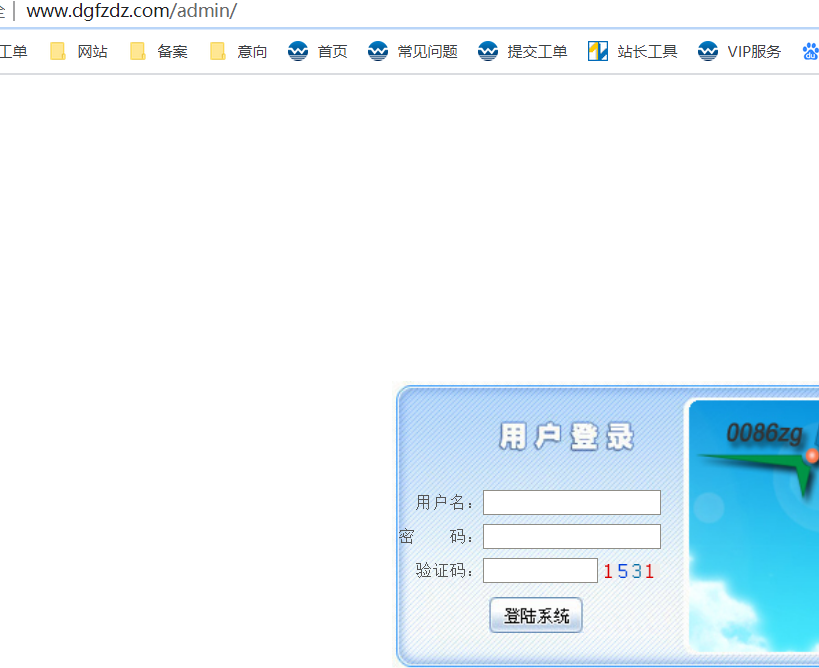Open the 站长工具 bookmark
This screenshot has height=668, width=819.
(x=633, y=52)
